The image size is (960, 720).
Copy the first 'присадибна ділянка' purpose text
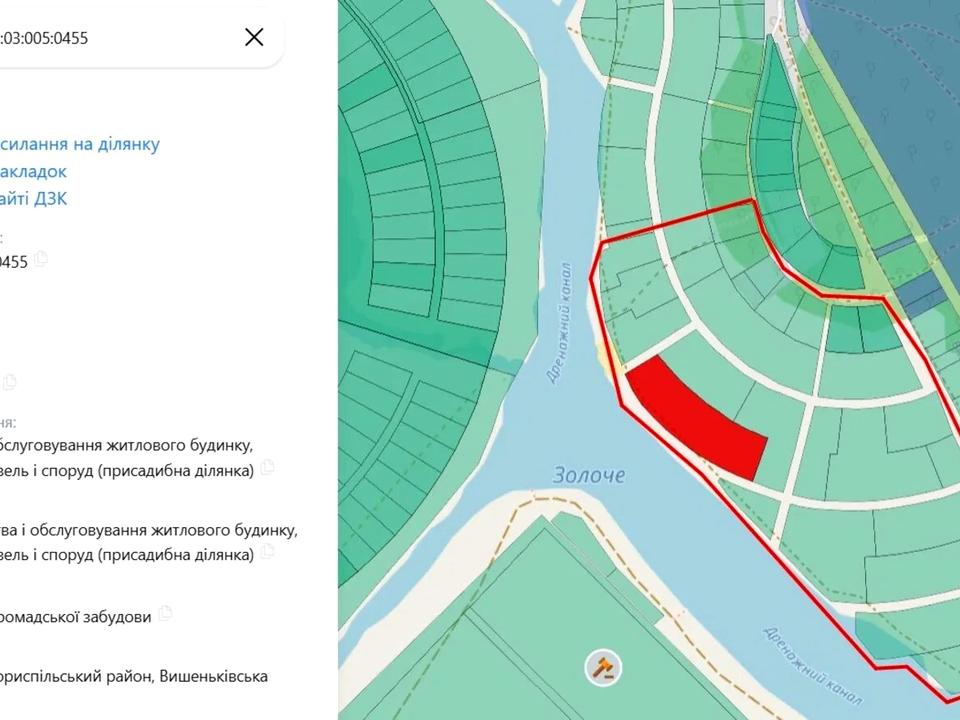267,468
